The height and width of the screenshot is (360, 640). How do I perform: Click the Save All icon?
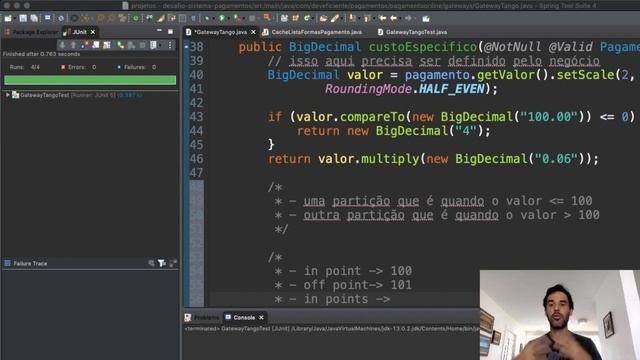click(34, 18)
